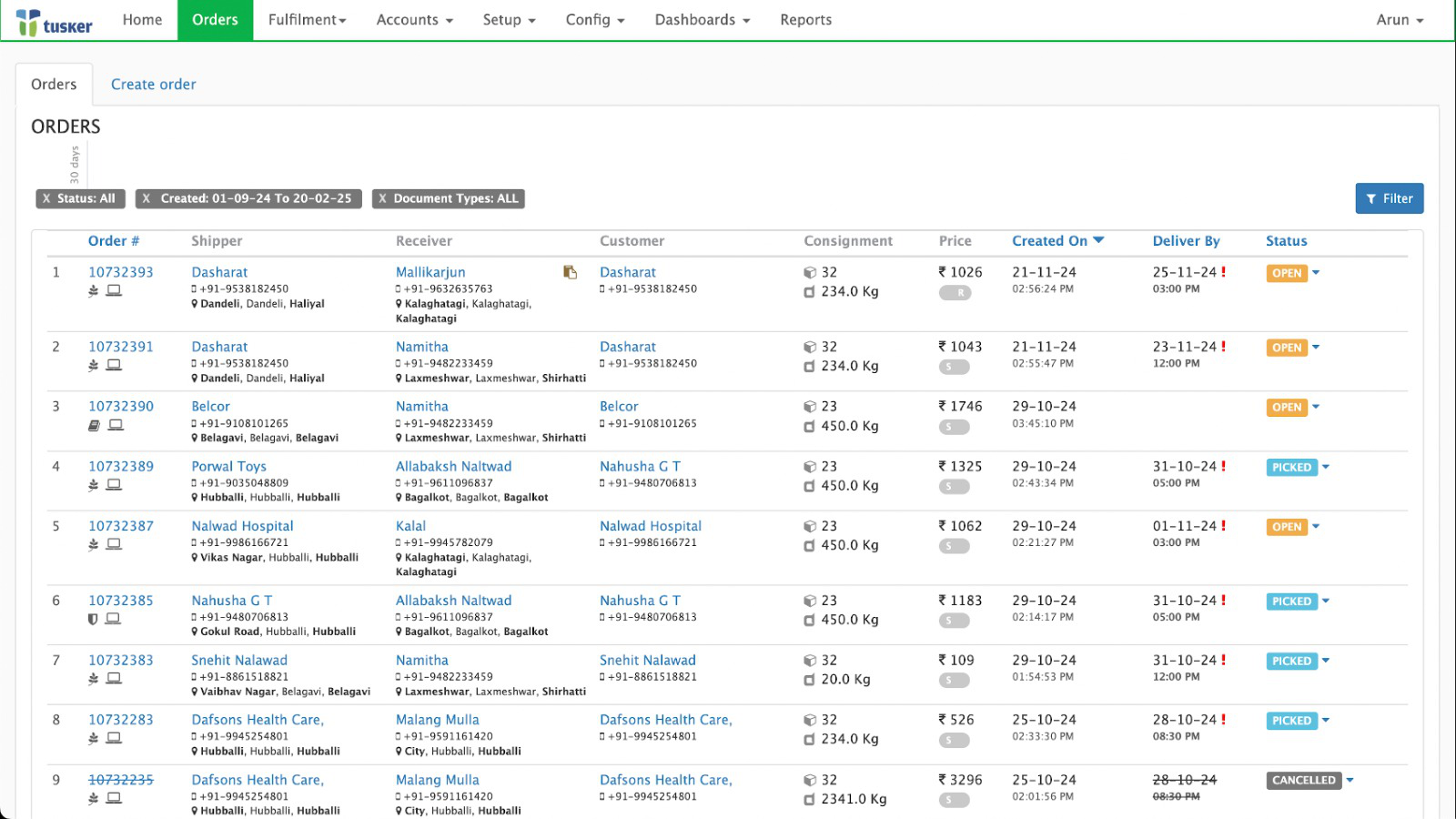Screen dimensions: 1456x819
Task: Click the weight icon showing 450.0 Kg for order 10732389
Action: point(810,486)
